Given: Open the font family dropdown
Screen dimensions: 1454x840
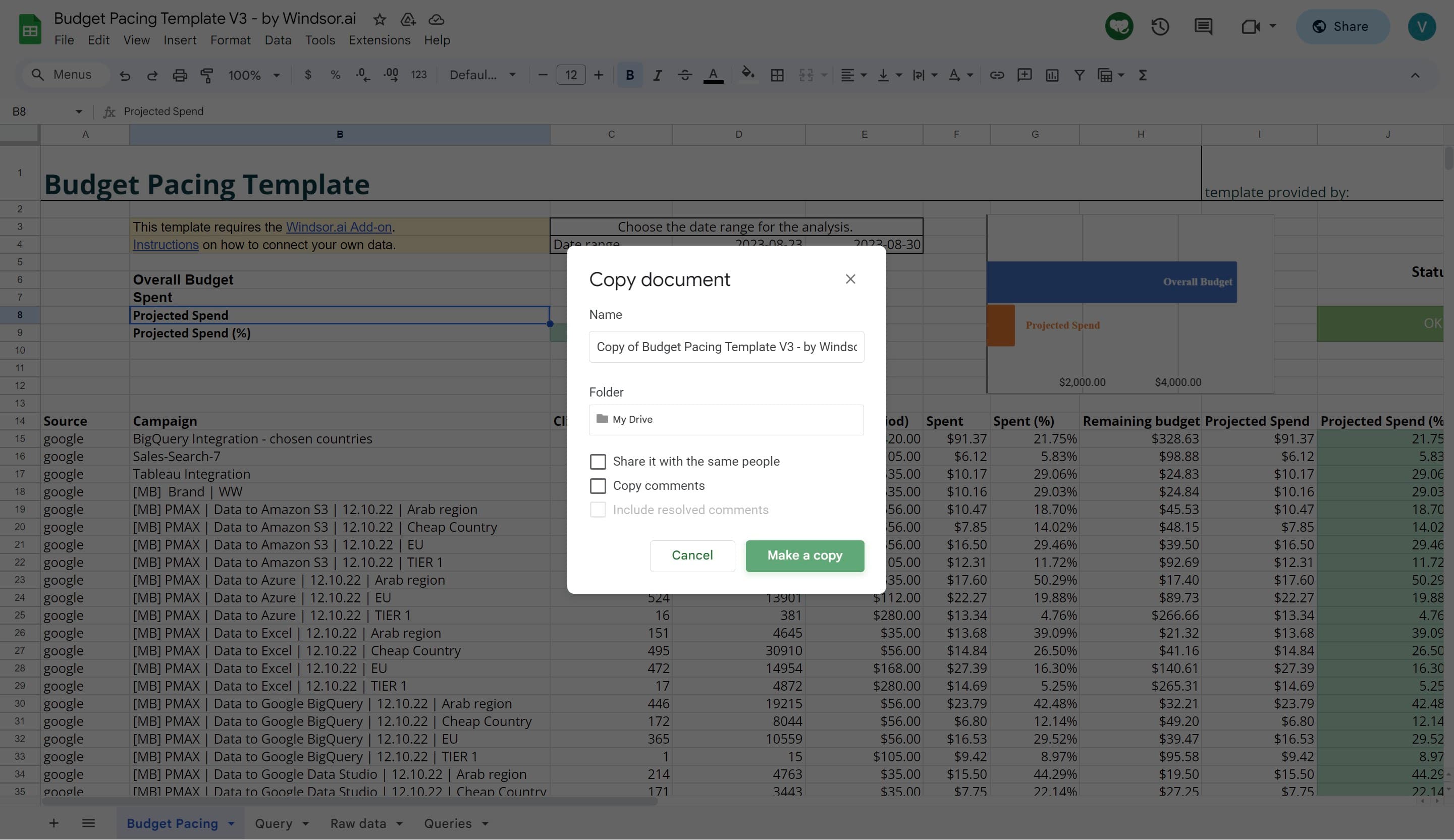Looking at the screenshot, I should 482,75.
